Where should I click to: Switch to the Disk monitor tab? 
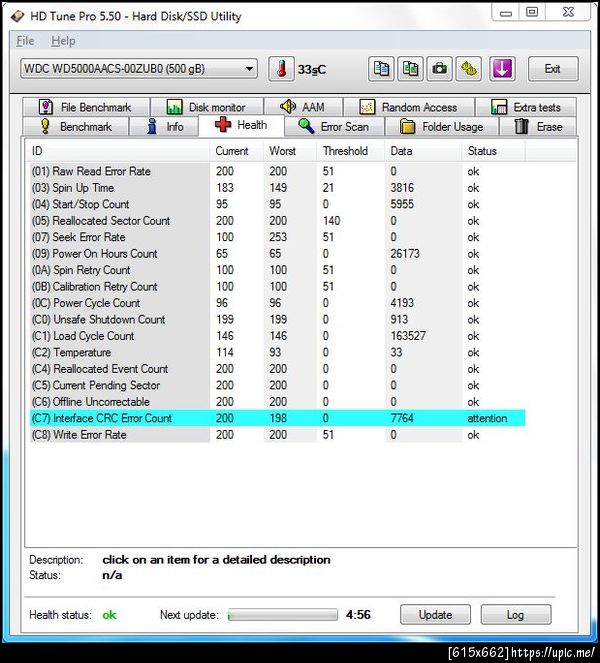[x=207, y=107]
